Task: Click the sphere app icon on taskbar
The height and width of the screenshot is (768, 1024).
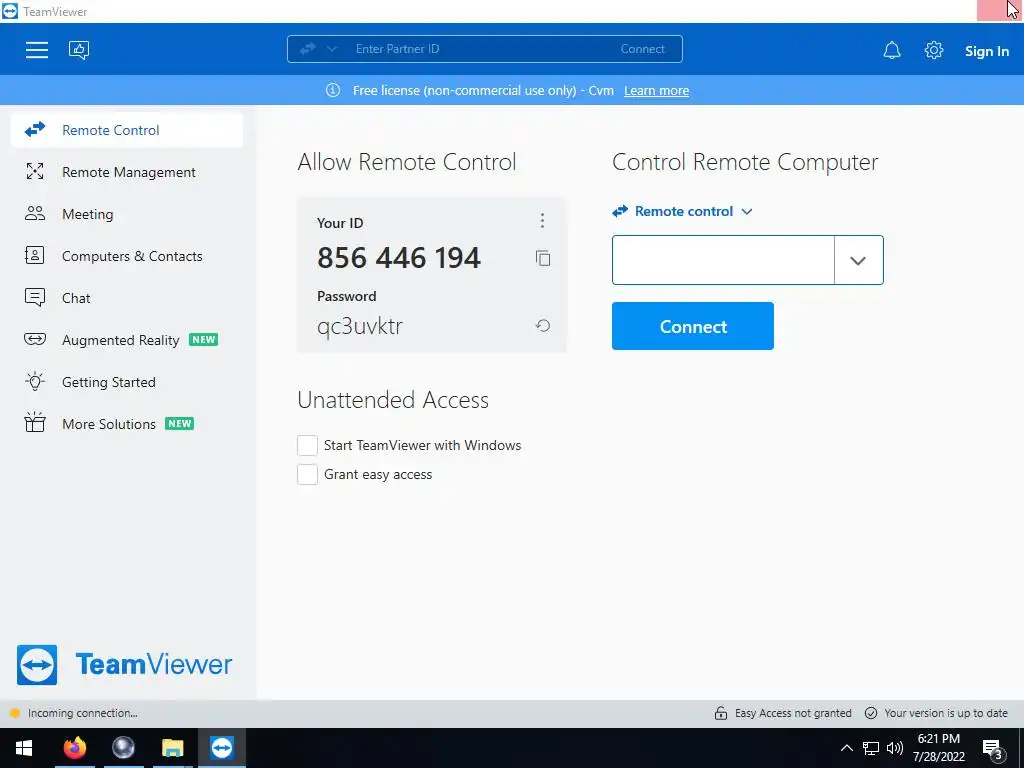Action: (123, 748)
